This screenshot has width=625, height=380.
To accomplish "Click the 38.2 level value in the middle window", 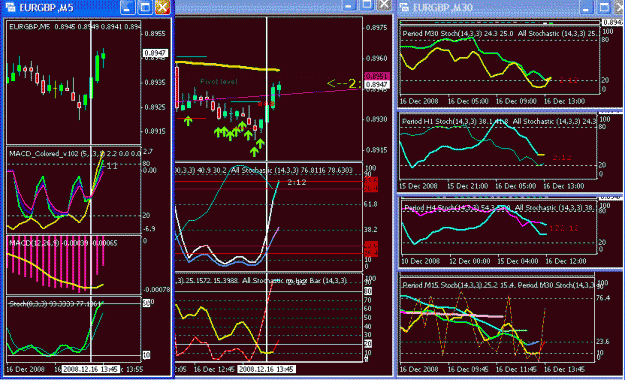I will pyautogui.click(x=371, y=230).
